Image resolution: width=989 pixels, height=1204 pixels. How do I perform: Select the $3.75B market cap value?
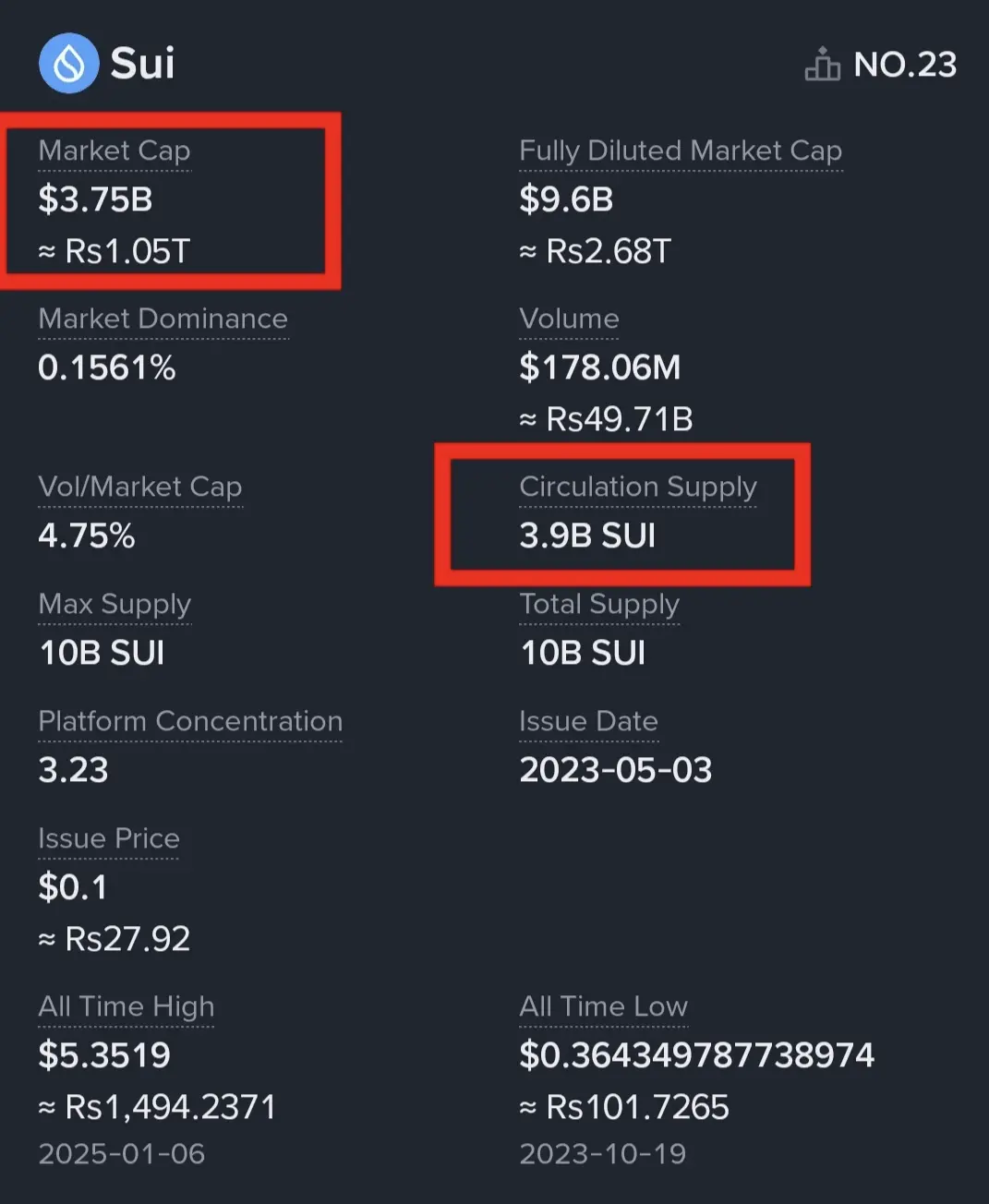click(95, 199)
